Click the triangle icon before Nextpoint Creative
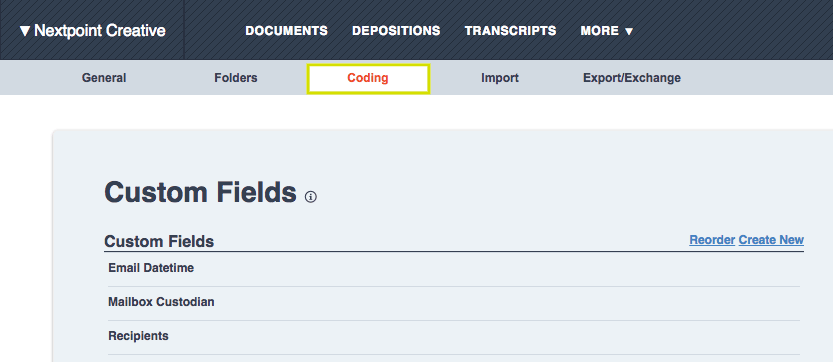 click(25, 31)
